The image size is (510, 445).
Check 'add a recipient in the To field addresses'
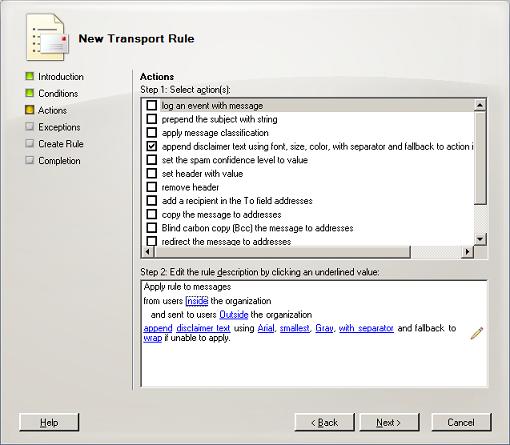[x=152, y=201]
